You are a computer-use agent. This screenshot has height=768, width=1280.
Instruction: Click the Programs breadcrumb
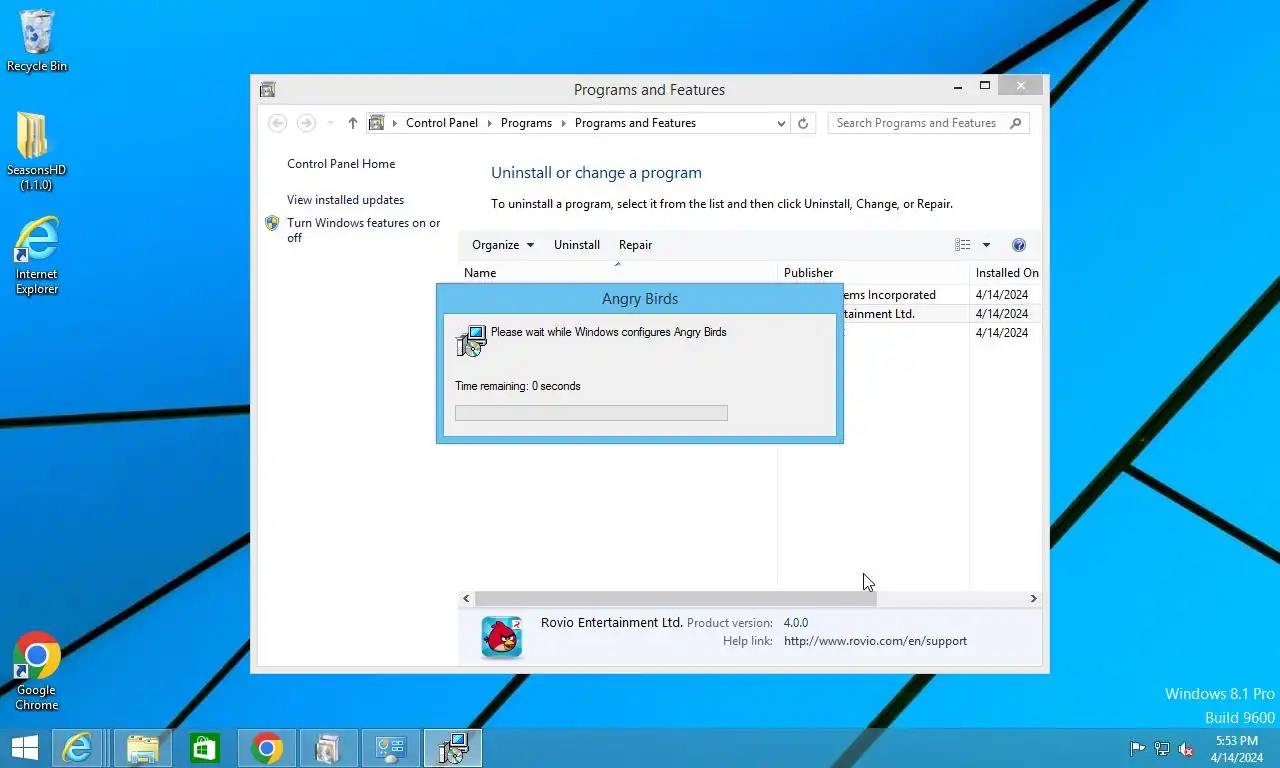(x=526, y=123)
